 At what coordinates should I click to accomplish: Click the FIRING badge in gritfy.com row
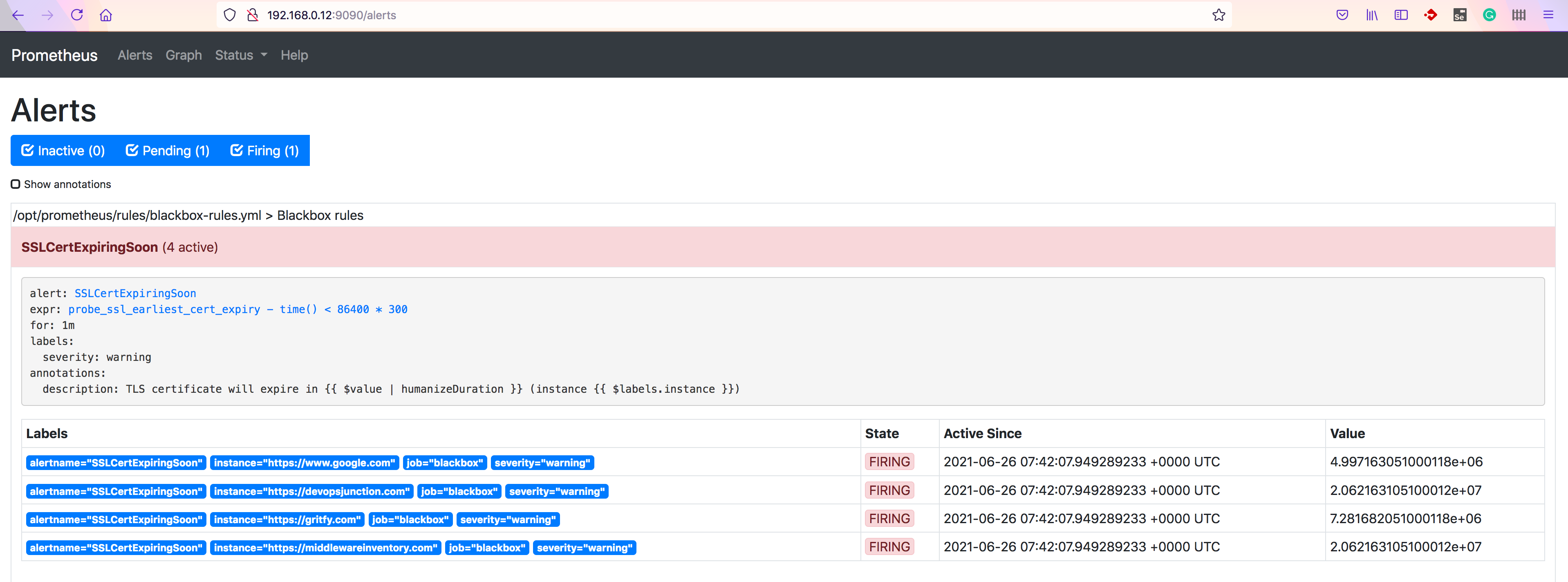889,519
